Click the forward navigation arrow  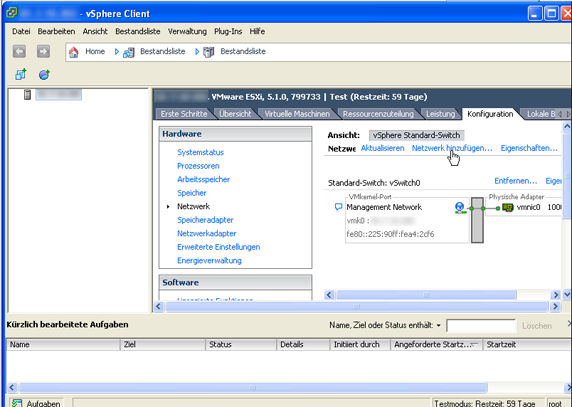pos(43,51)
